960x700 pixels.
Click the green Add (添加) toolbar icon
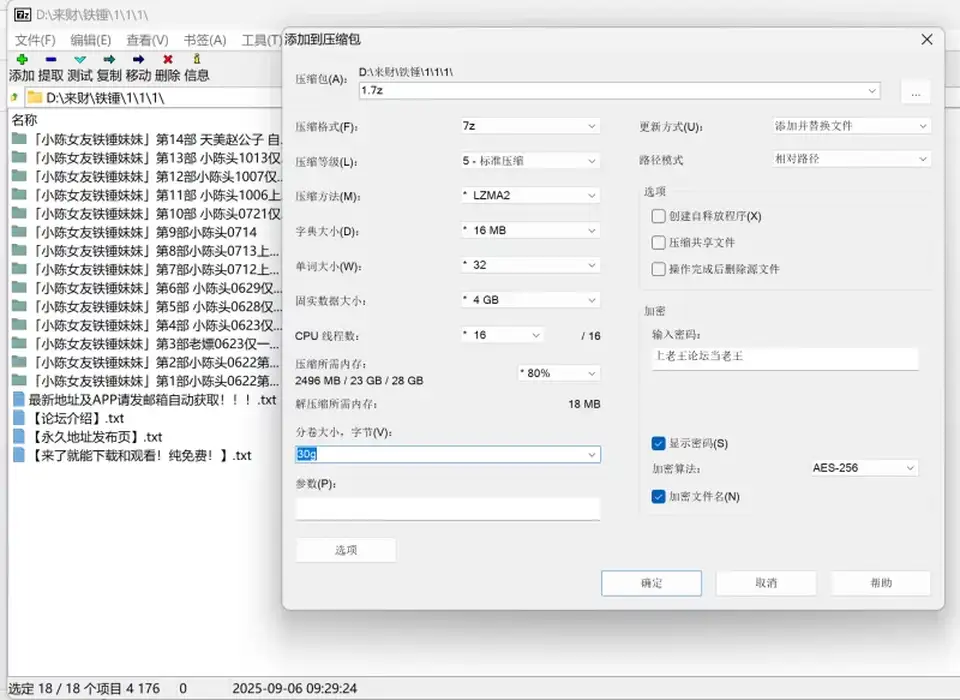click(x=22, y=59)
